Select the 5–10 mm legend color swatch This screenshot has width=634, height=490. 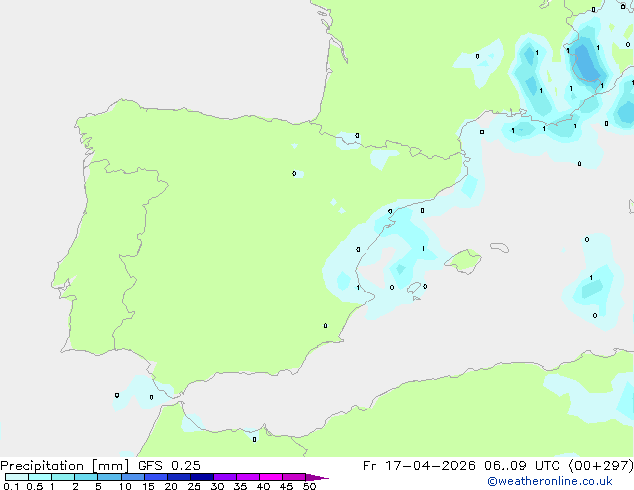pos(109,477)
